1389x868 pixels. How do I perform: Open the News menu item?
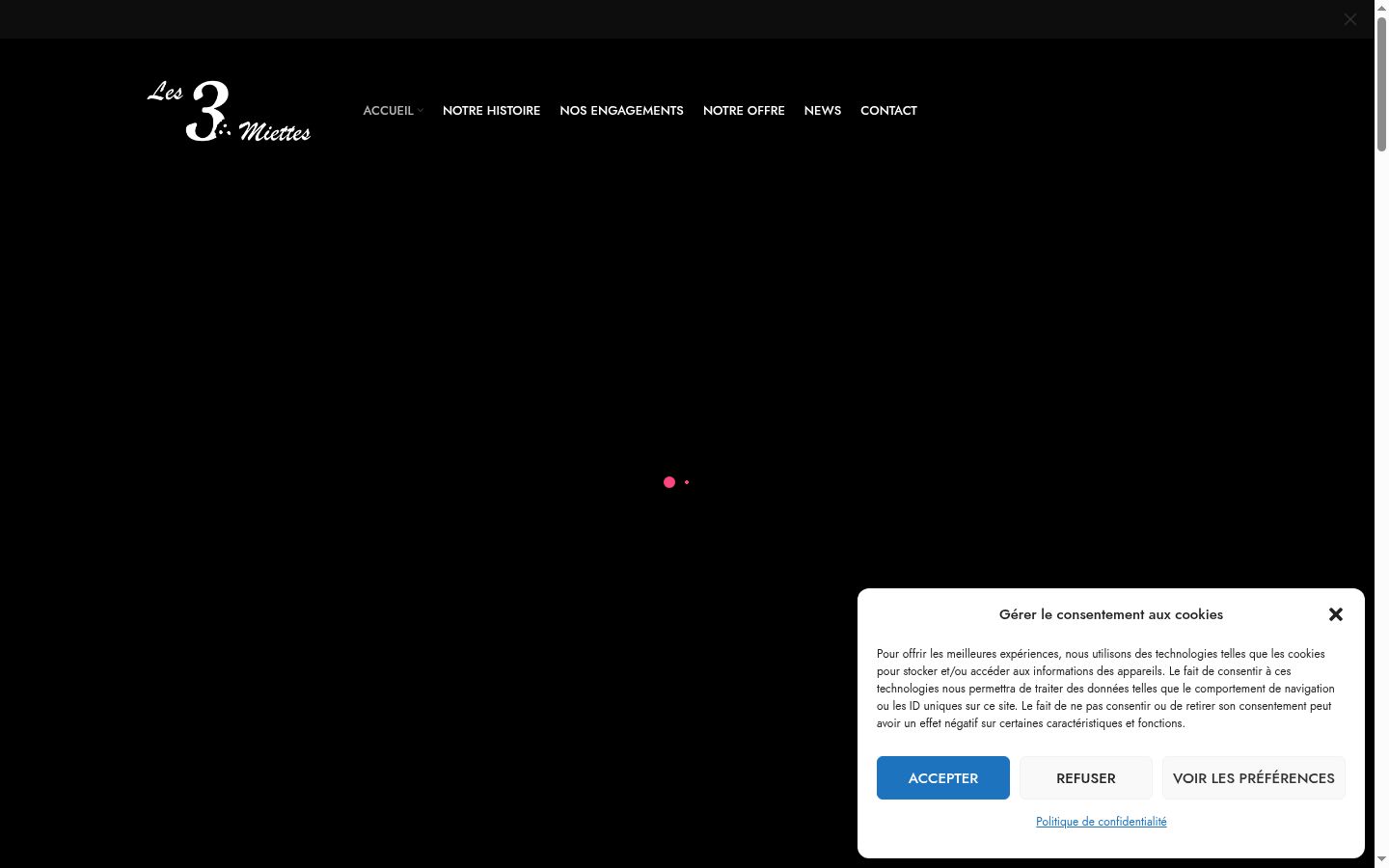point(823,111)
